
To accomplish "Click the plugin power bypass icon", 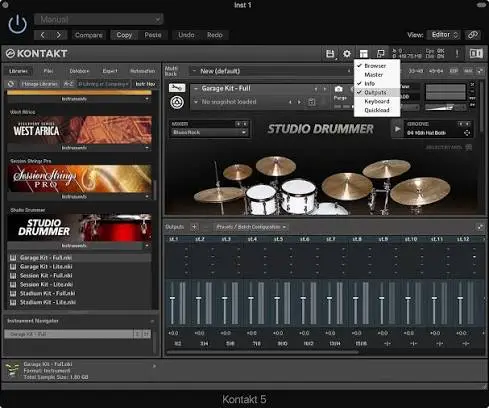I will point(17,24).
